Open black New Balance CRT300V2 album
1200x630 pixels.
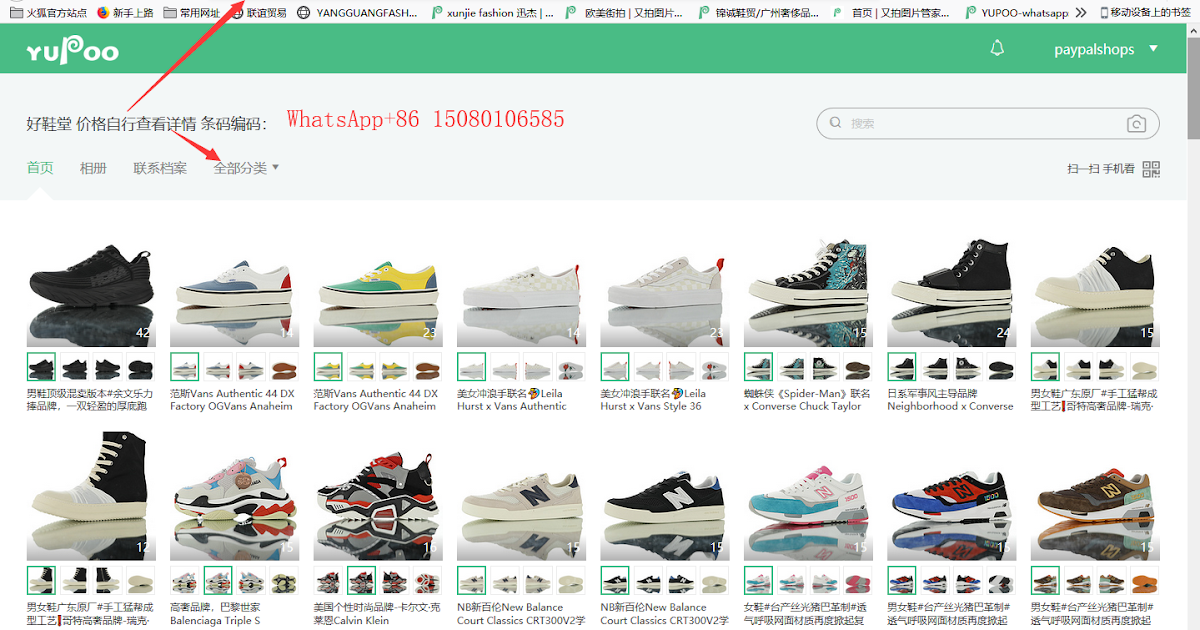point(664,496)
